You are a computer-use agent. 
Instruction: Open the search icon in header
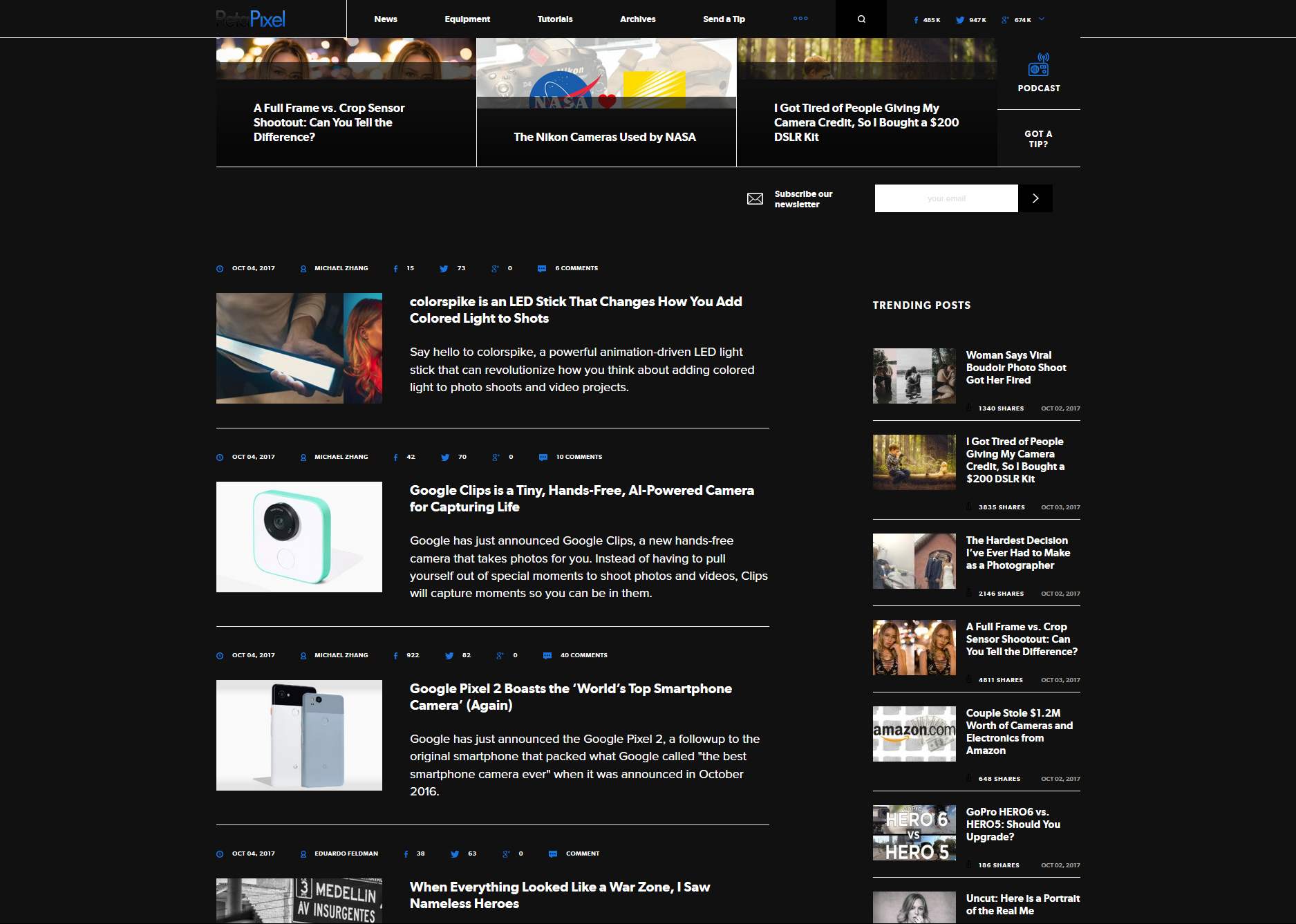click(861, 19)
